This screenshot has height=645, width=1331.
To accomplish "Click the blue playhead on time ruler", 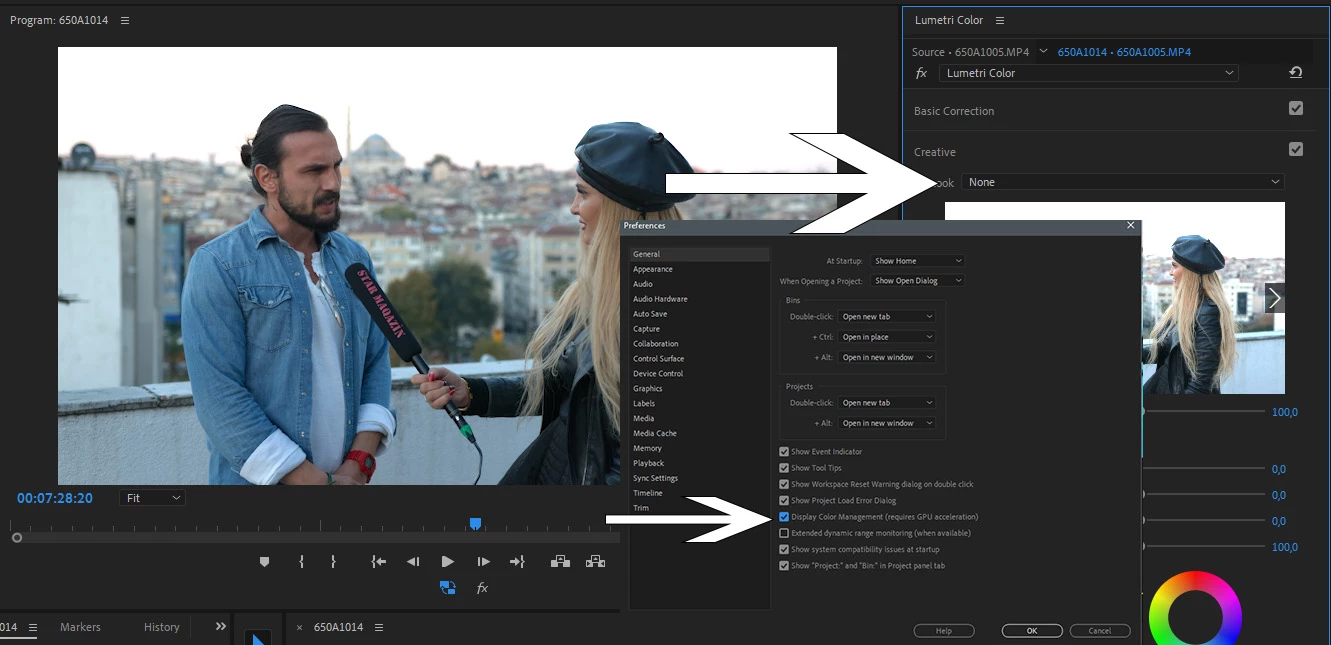I will point(476,524).
